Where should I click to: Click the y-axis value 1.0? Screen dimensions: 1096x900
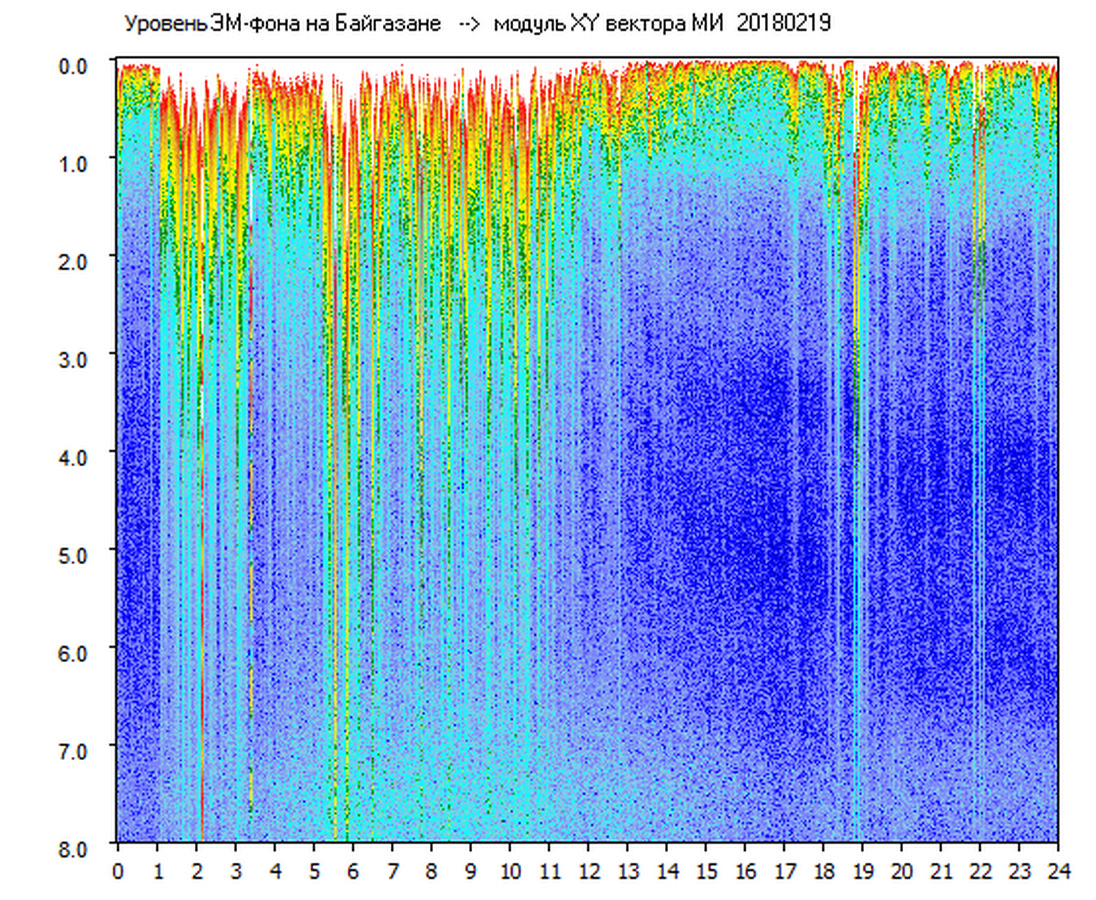(x=74, y=163)
